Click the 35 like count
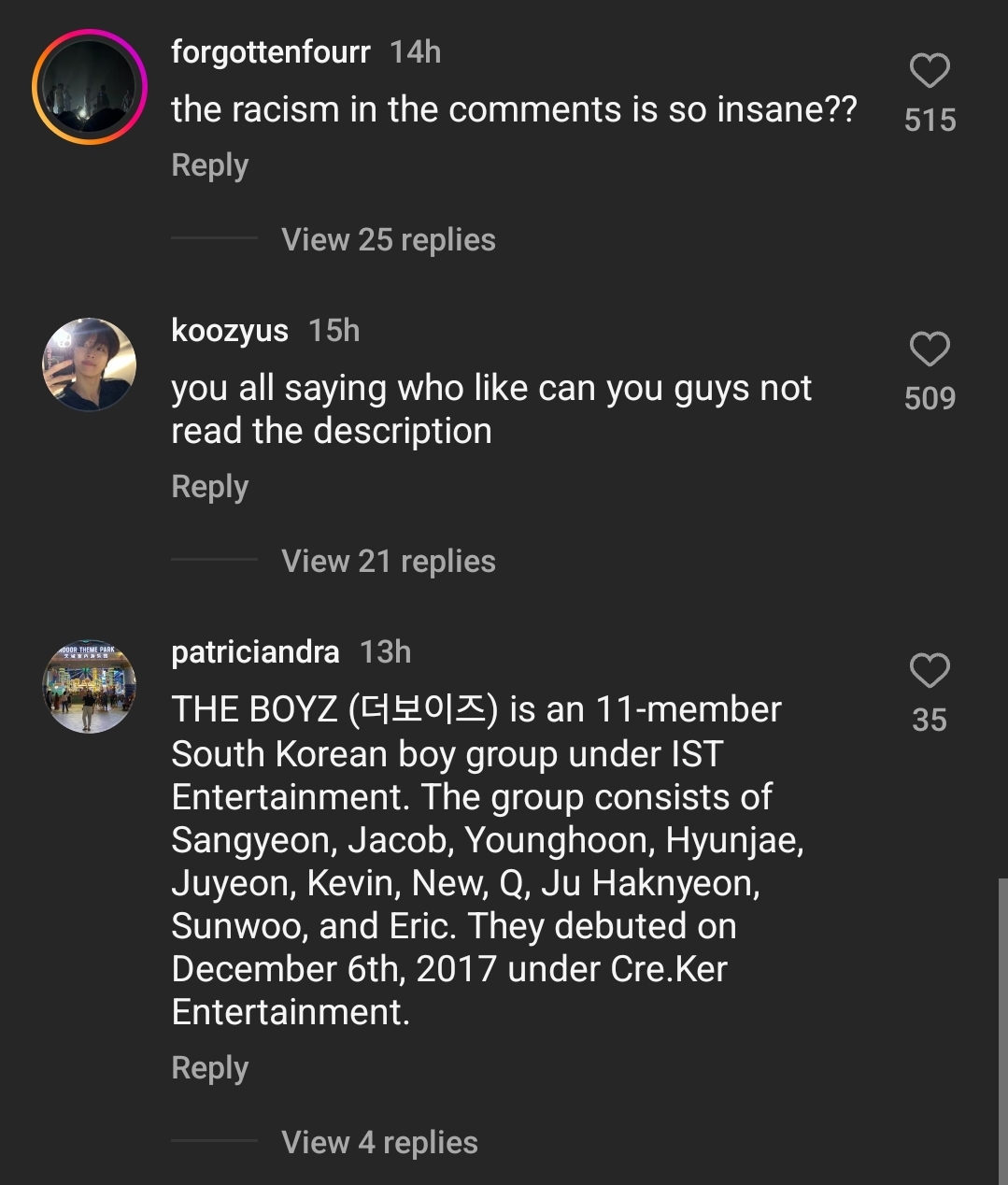 pyautogui.click(x=930, y=721)
